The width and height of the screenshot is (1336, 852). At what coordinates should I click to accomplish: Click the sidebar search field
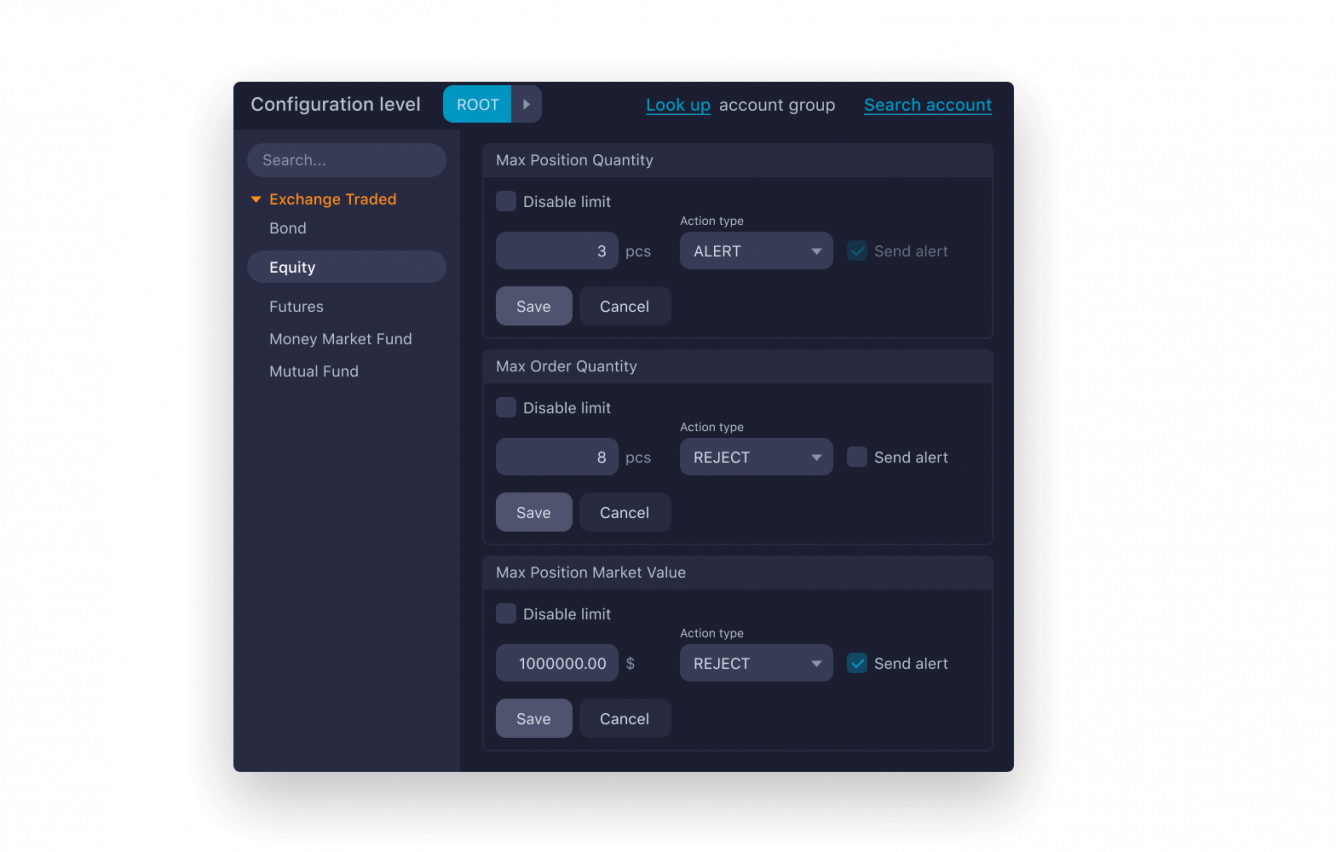click(346, 160)
